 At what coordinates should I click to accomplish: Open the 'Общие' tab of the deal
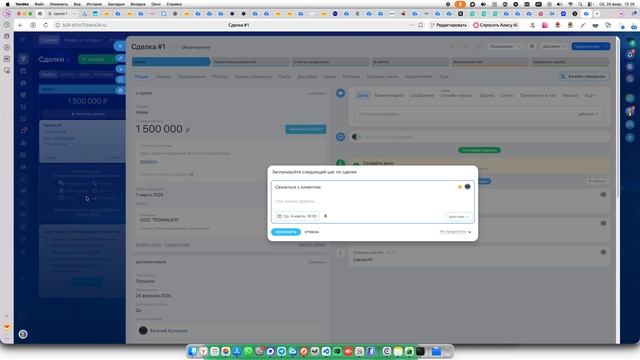142,76
